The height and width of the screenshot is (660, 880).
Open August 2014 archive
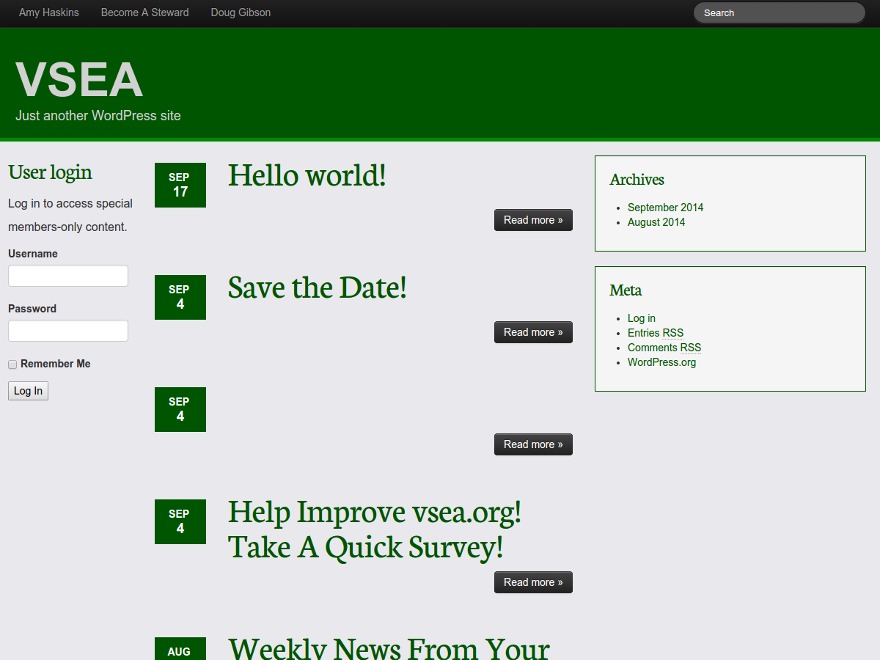(x=656, y=222)
